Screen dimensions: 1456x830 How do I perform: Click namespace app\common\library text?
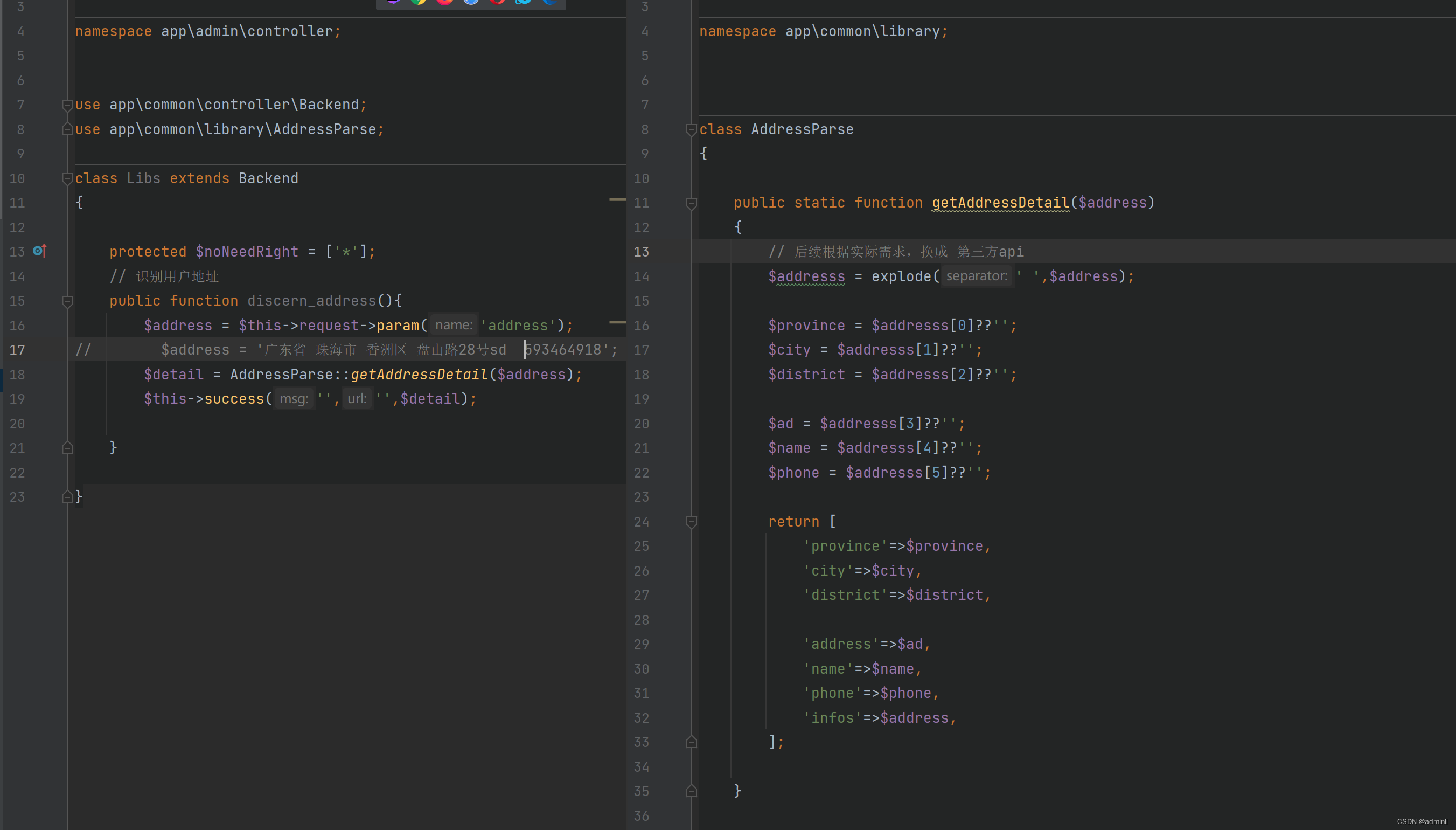click(x=824, y=31)
